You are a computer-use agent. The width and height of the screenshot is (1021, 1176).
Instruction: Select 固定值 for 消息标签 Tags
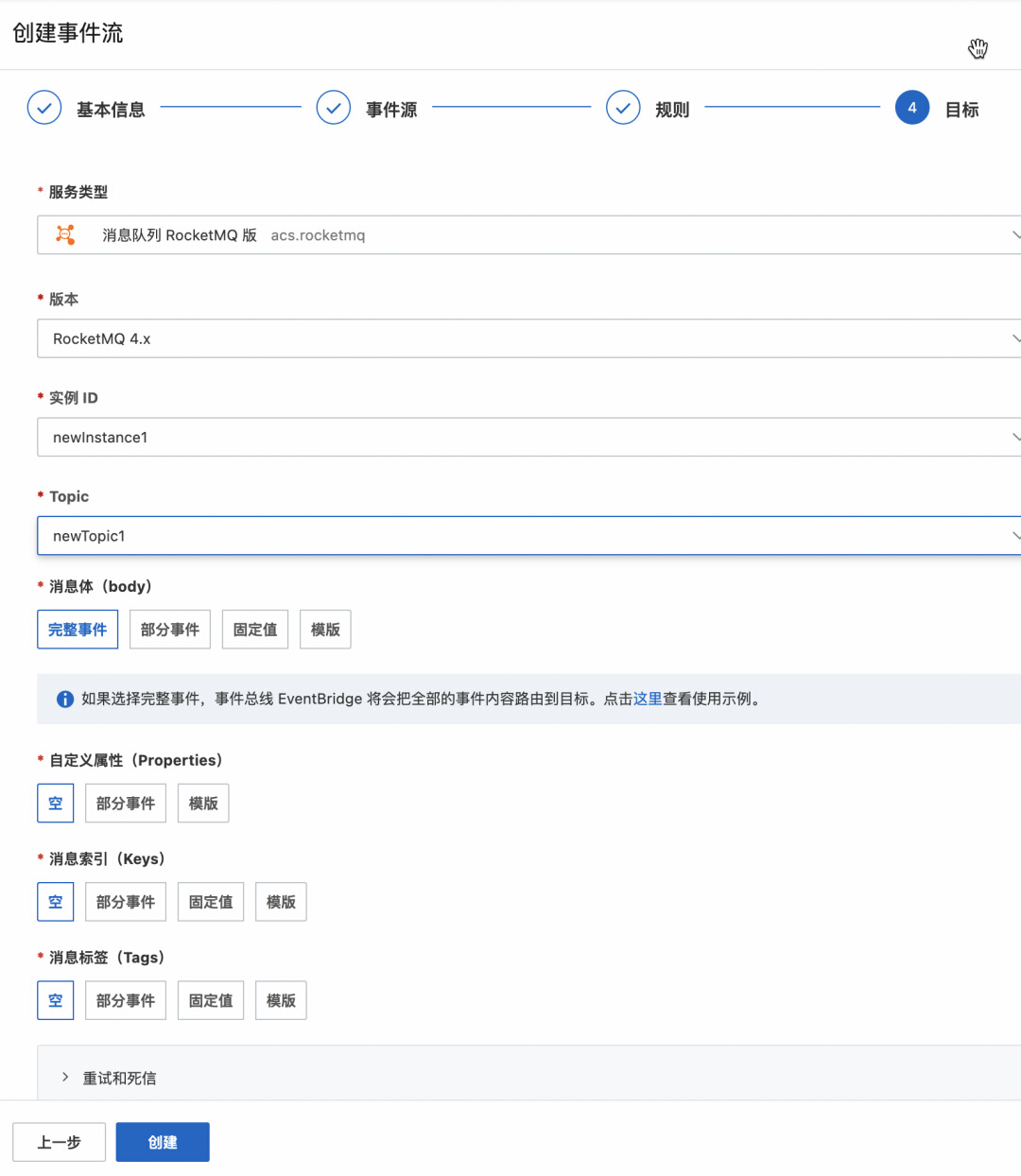(211, 1000)
